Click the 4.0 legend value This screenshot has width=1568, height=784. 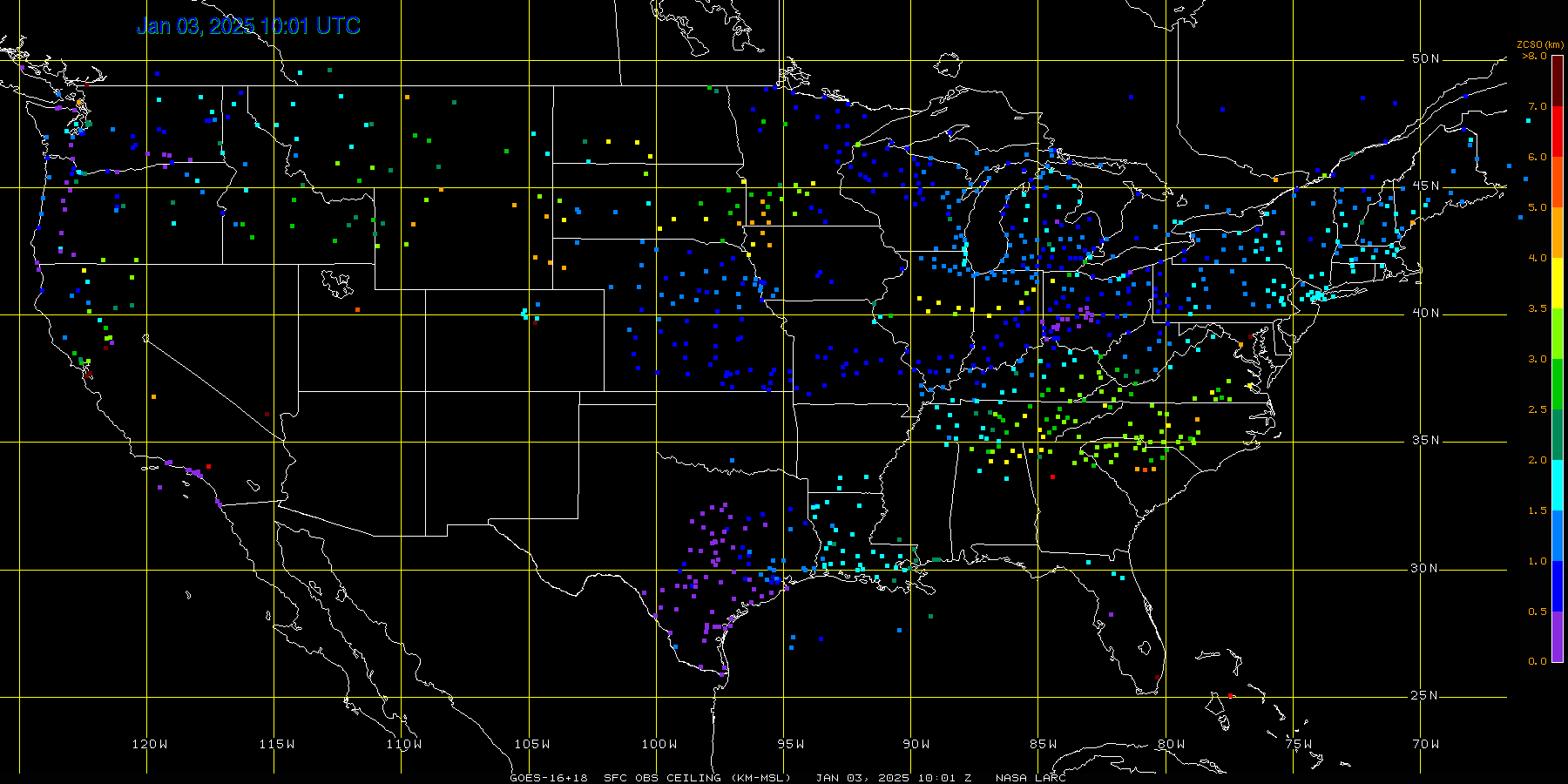1538,258
